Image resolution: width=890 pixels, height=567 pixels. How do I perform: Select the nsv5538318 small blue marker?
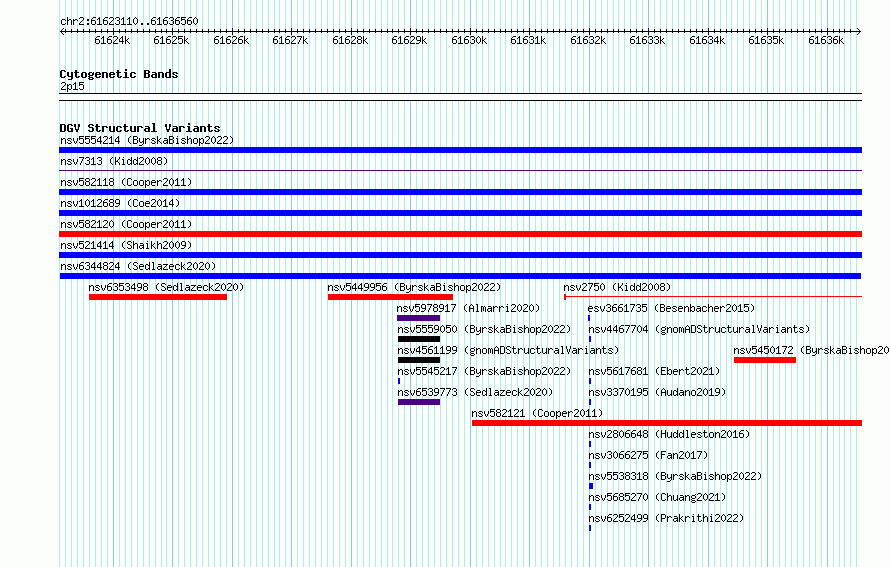tap(591, 486)
